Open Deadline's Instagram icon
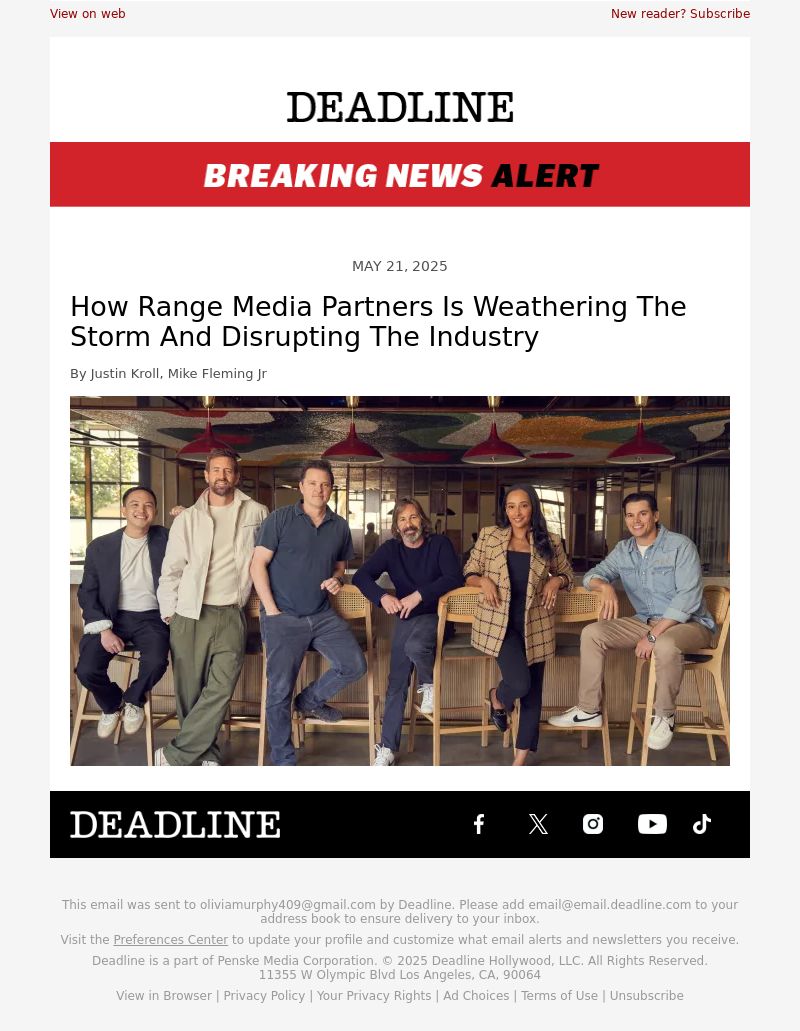This screenshot has height=1031, width=800. (593, 824)
